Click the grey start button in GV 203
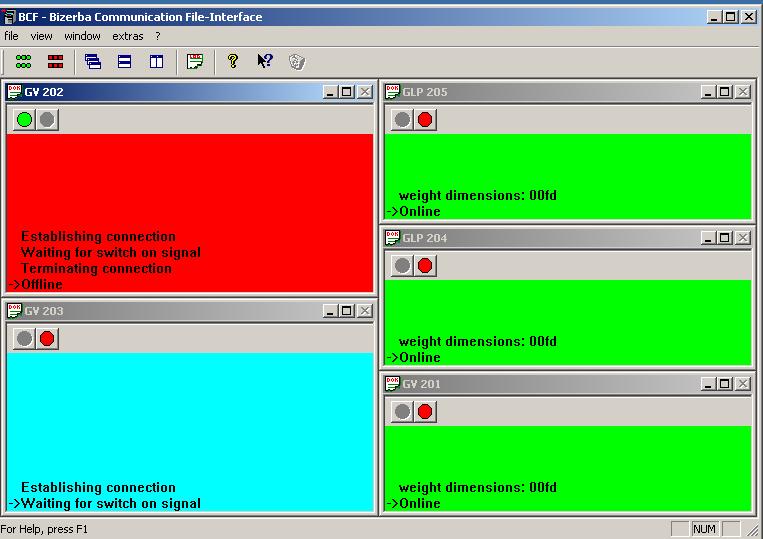 coord(25,339)
